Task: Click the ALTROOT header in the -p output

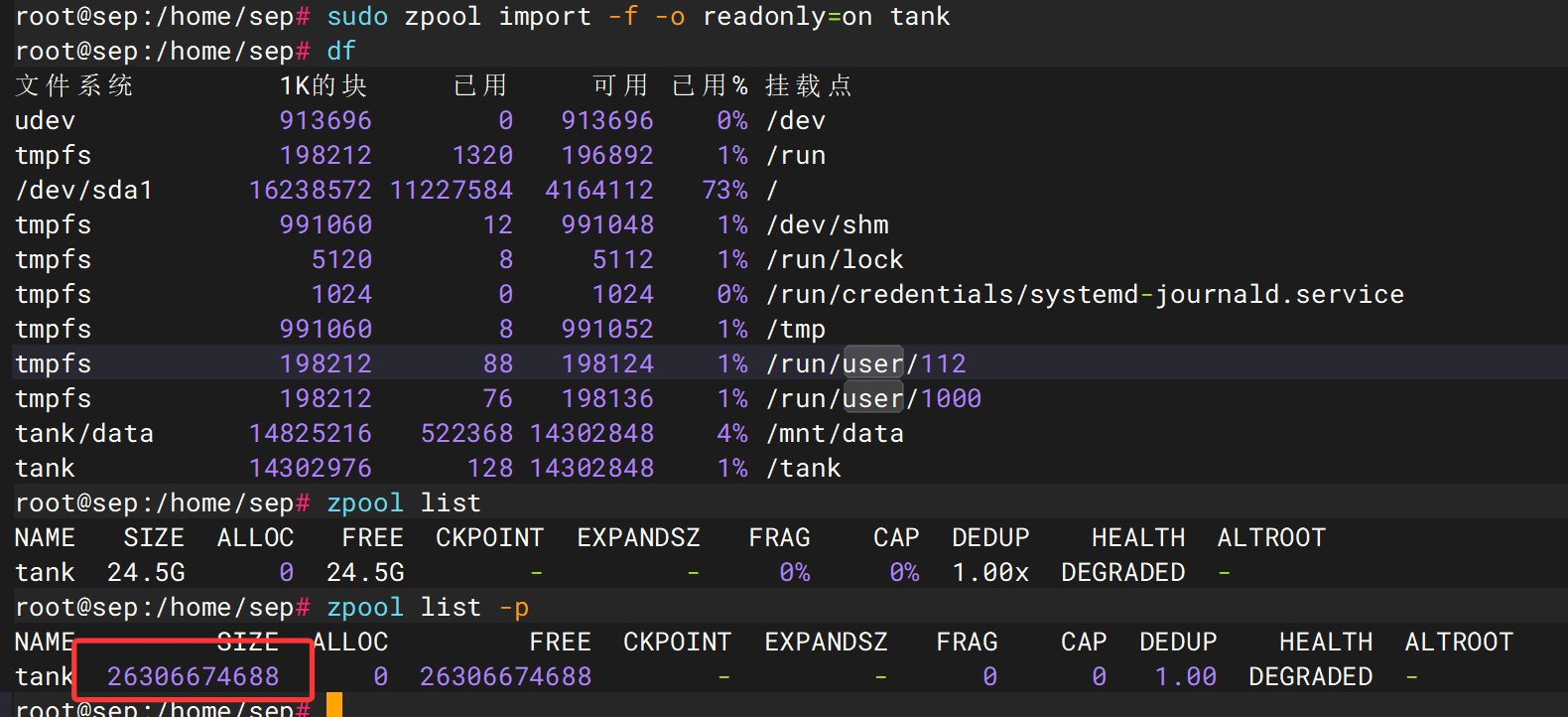Action: 1459,643
